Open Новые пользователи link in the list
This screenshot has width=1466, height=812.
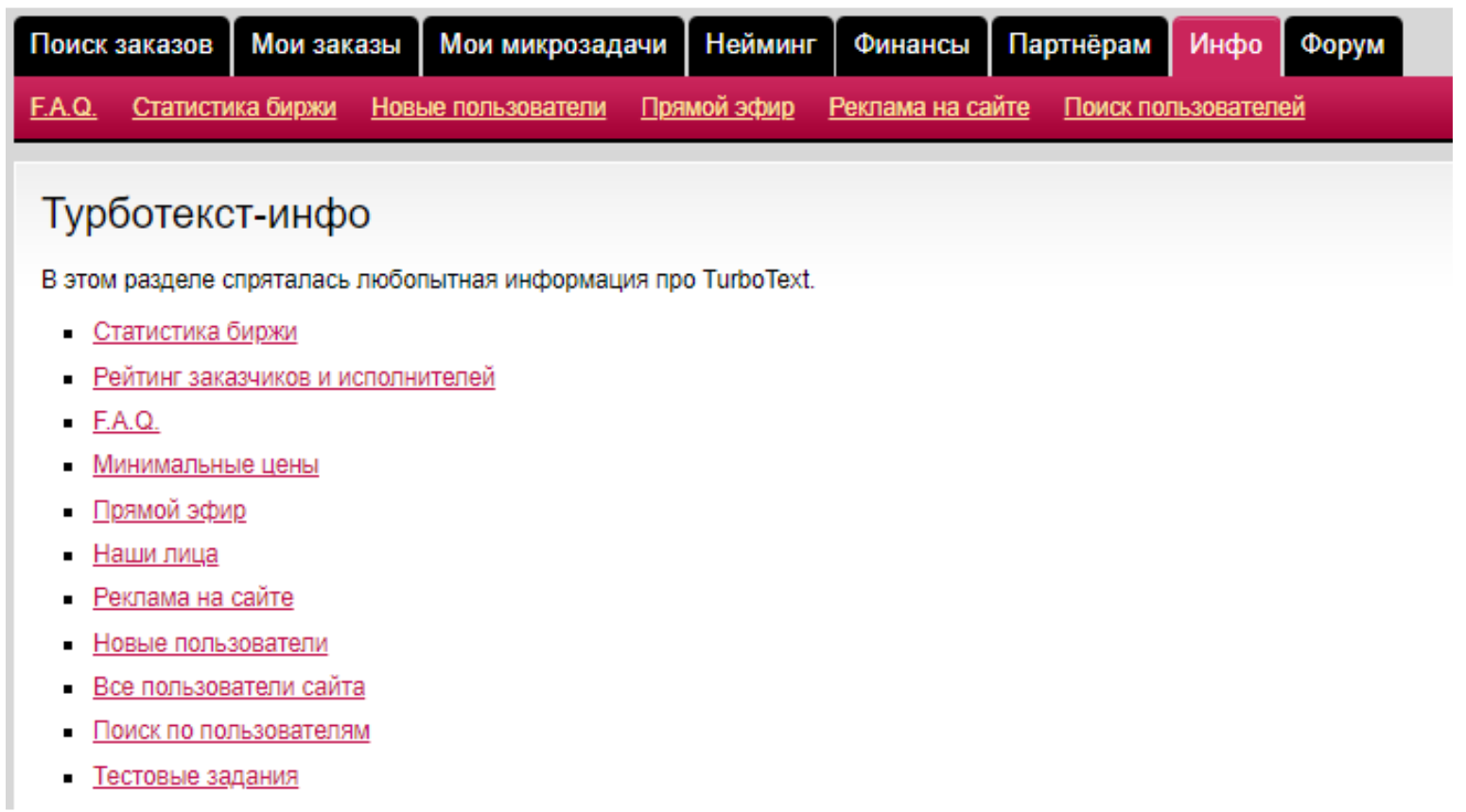point(210,643)
